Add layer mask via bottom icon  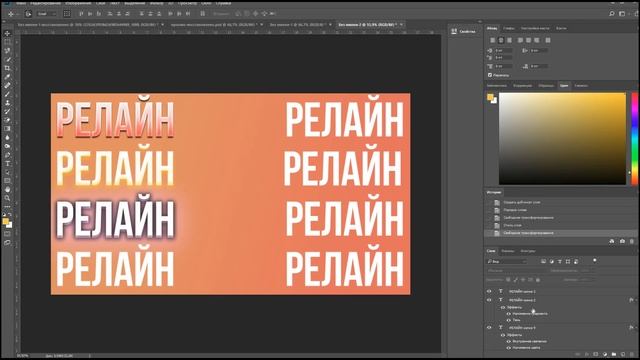tap(596, 354)
